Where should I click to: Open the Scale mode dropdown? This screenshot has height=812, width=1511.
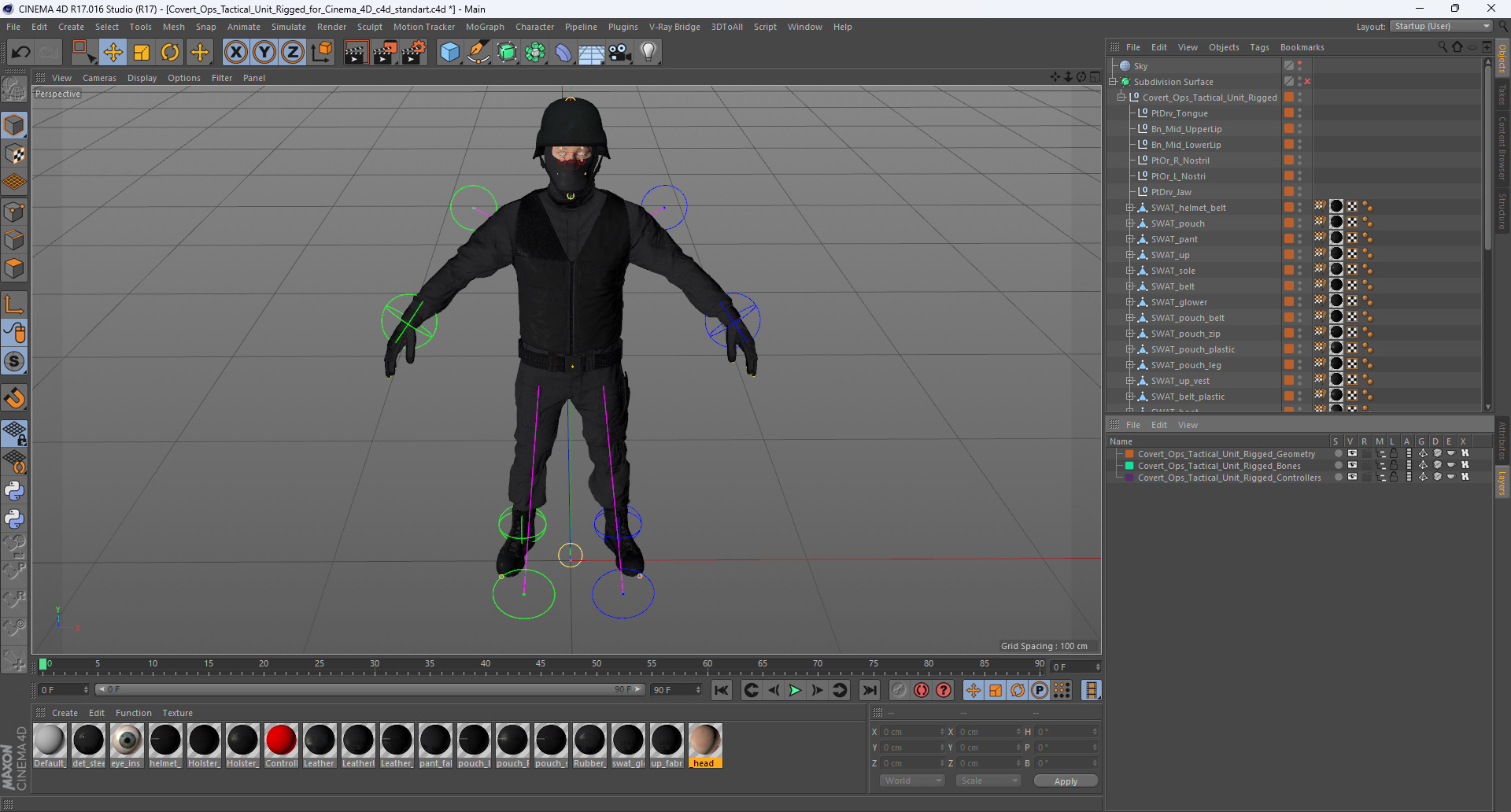[988, 781]
